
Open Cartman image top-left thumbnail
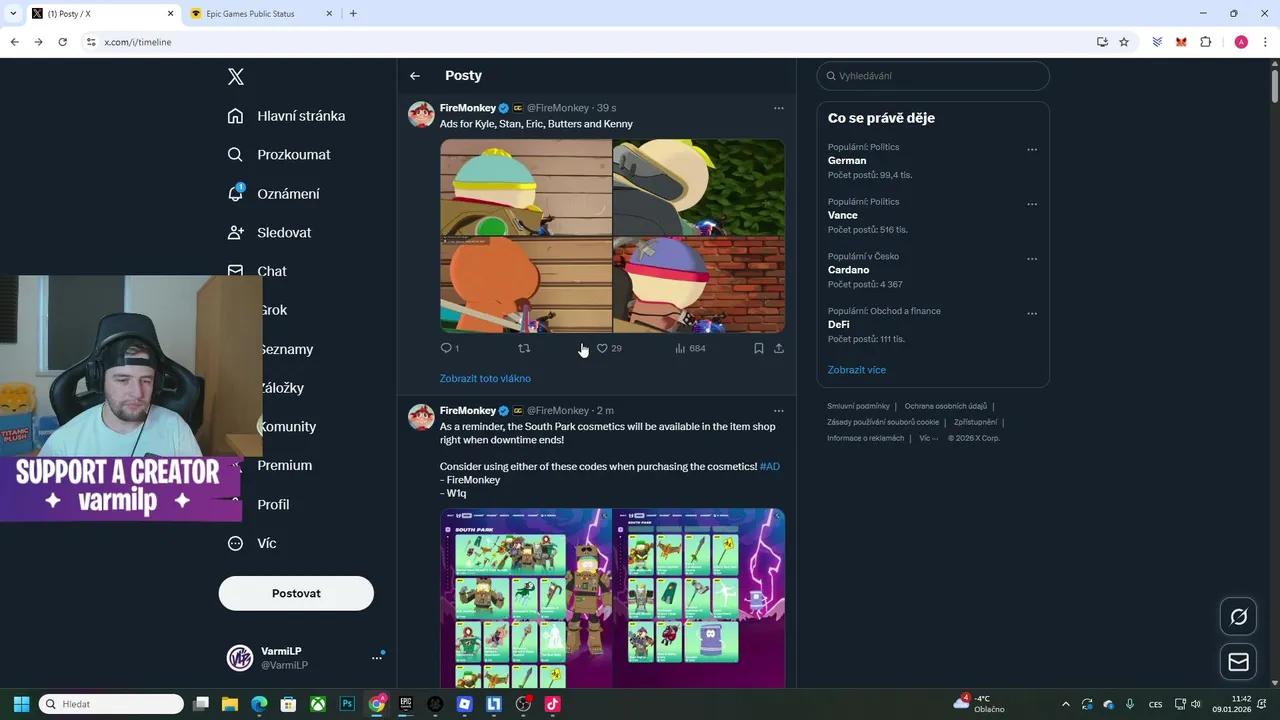[x=526, y=187]
